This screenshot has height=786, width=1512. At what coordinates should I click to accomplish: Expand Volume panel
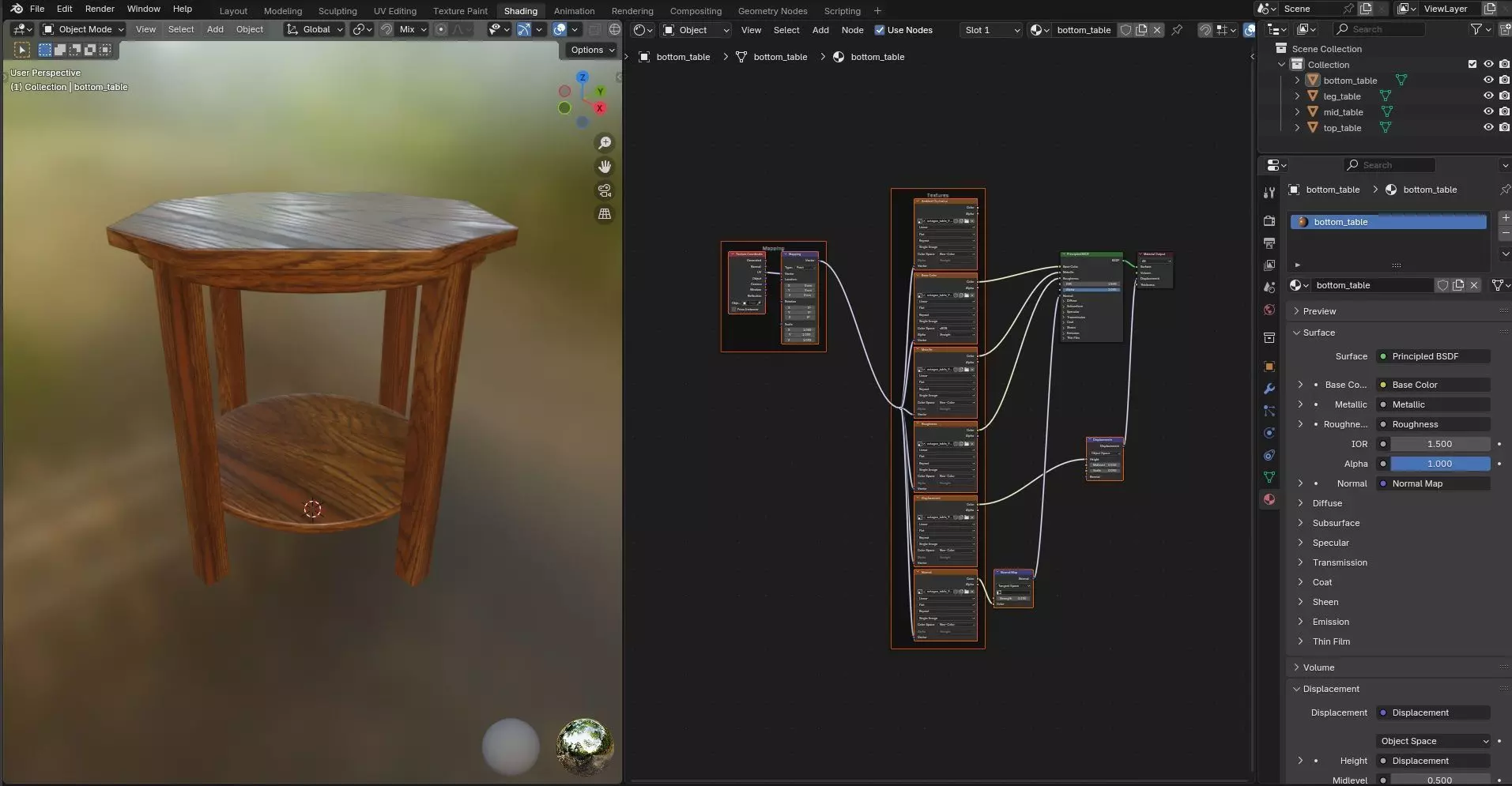(1318, 668)
